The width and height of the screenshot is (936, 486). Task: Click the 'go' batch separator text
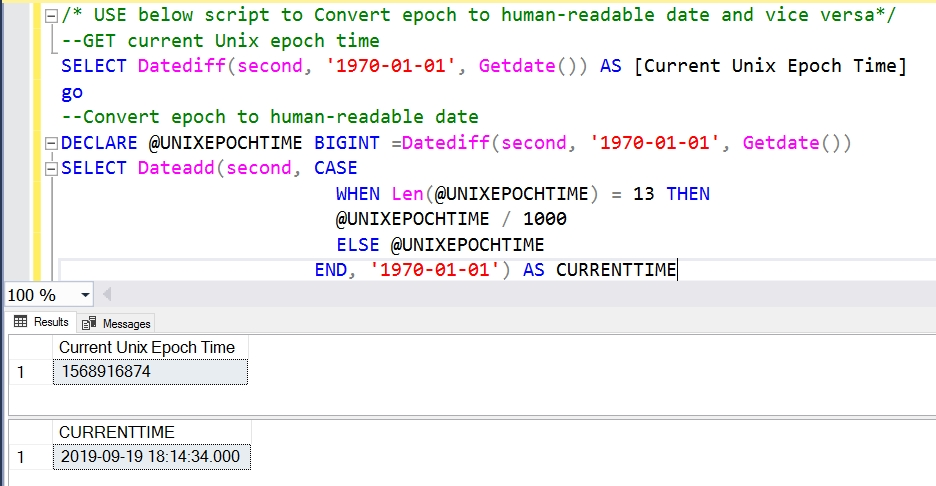(72, 93)
